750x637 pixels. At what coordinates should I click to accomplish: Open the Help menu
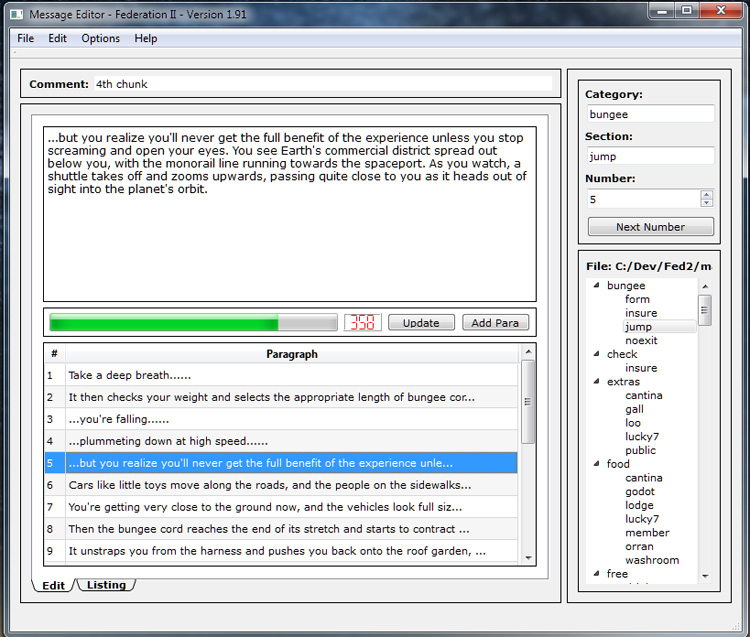[x=145, y=38]
